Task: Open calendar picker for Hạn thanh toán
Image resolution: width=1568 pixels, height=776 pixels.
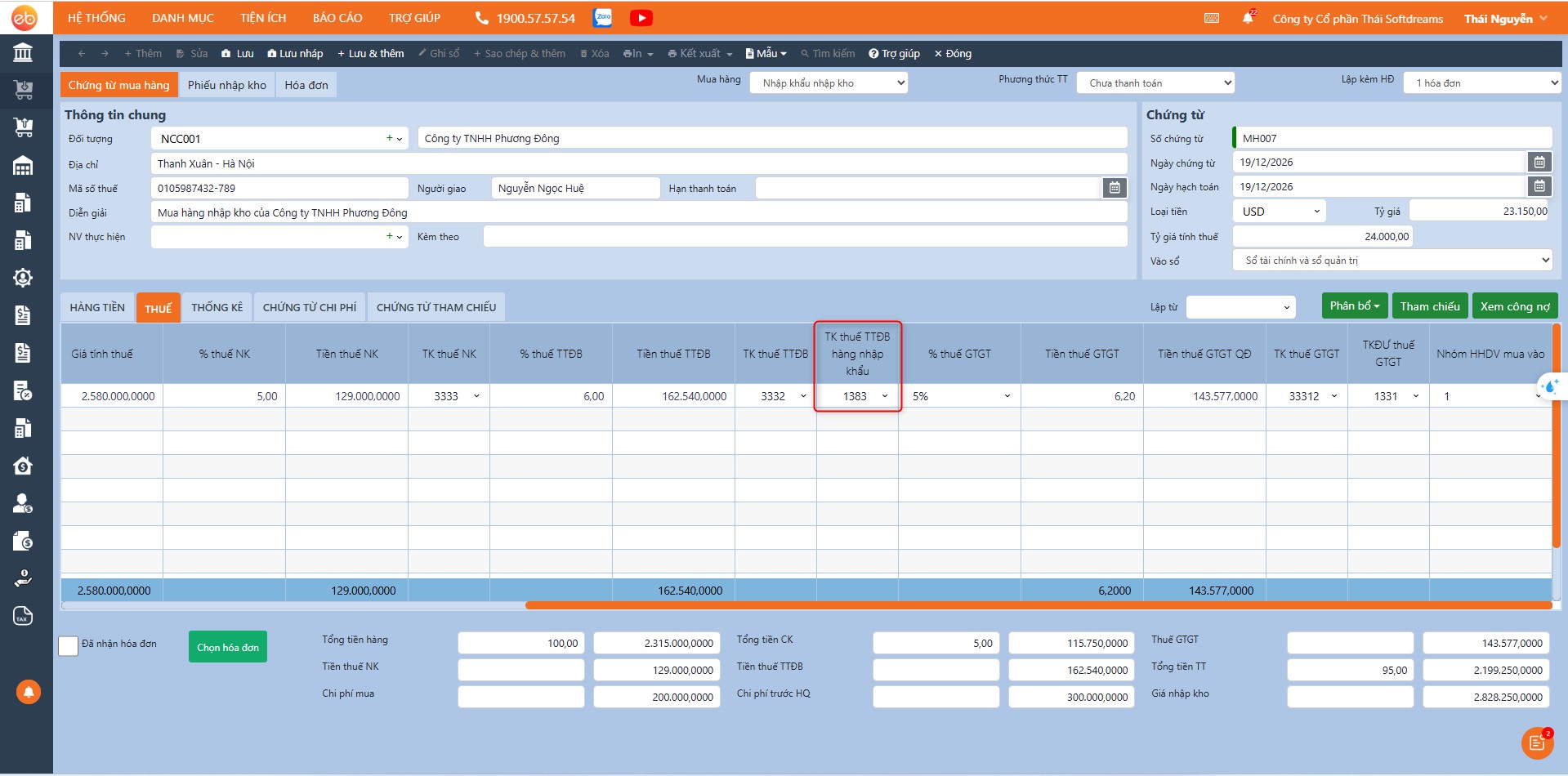Action: (1115, 188)
